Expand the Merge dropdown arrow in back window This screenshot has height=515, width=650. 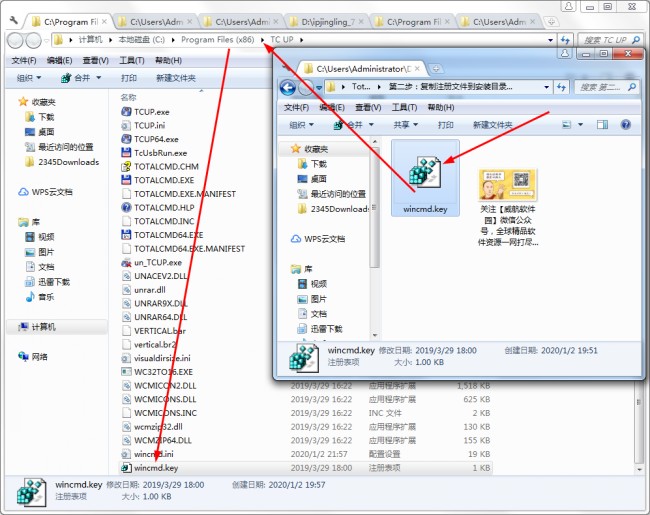(99, 78)
